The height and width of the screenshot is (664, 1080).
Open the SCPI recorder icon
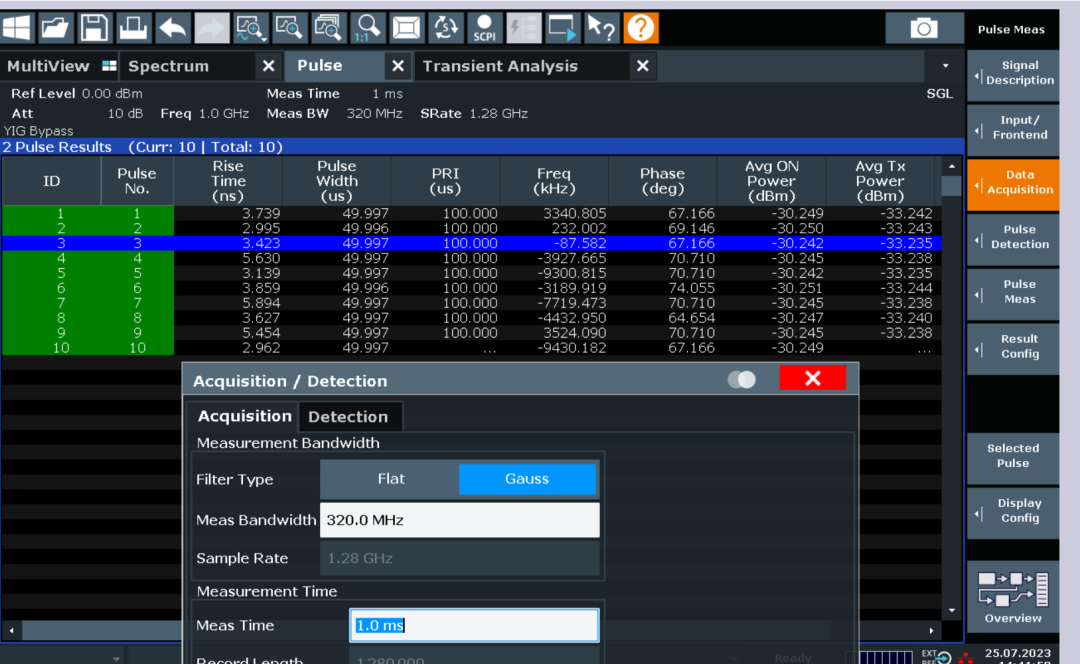[484, 28]
